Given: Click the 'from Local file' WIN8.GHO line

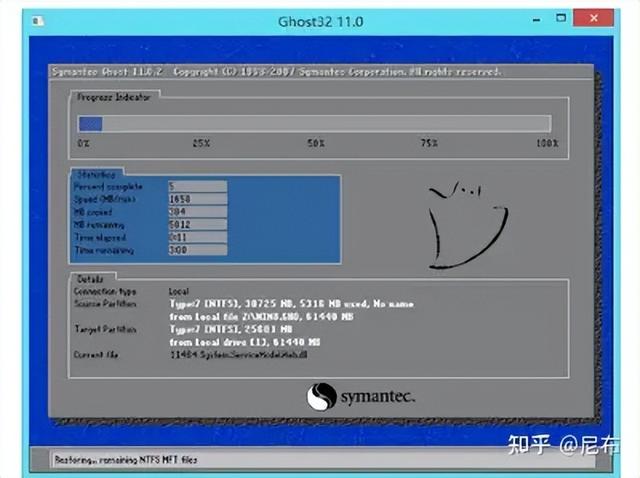Looking at the screenshot, I should click(262, 317).
